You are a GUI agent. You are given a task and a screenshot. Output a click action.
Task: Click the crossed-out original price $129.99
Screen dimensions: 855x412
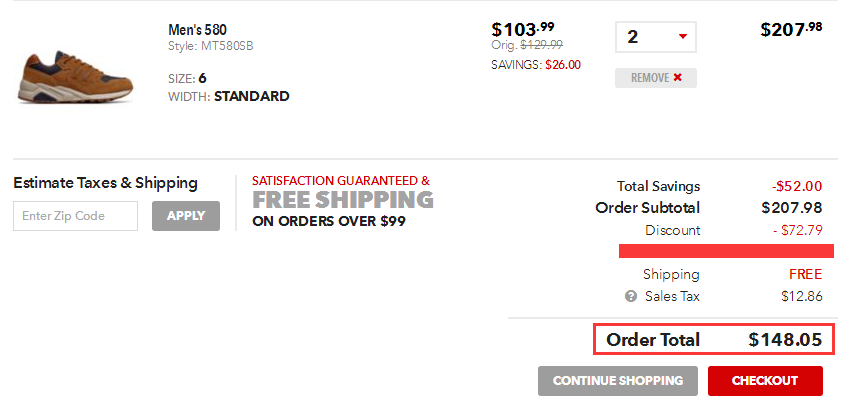pyautogui.click(x=541, y=45)
